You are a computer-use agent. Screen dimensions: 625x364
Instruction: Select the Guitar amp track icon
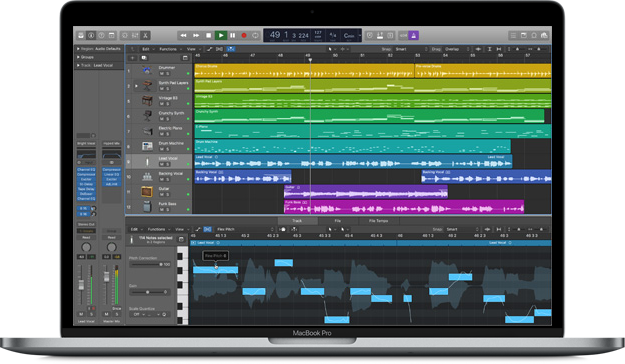click(147, 191)
